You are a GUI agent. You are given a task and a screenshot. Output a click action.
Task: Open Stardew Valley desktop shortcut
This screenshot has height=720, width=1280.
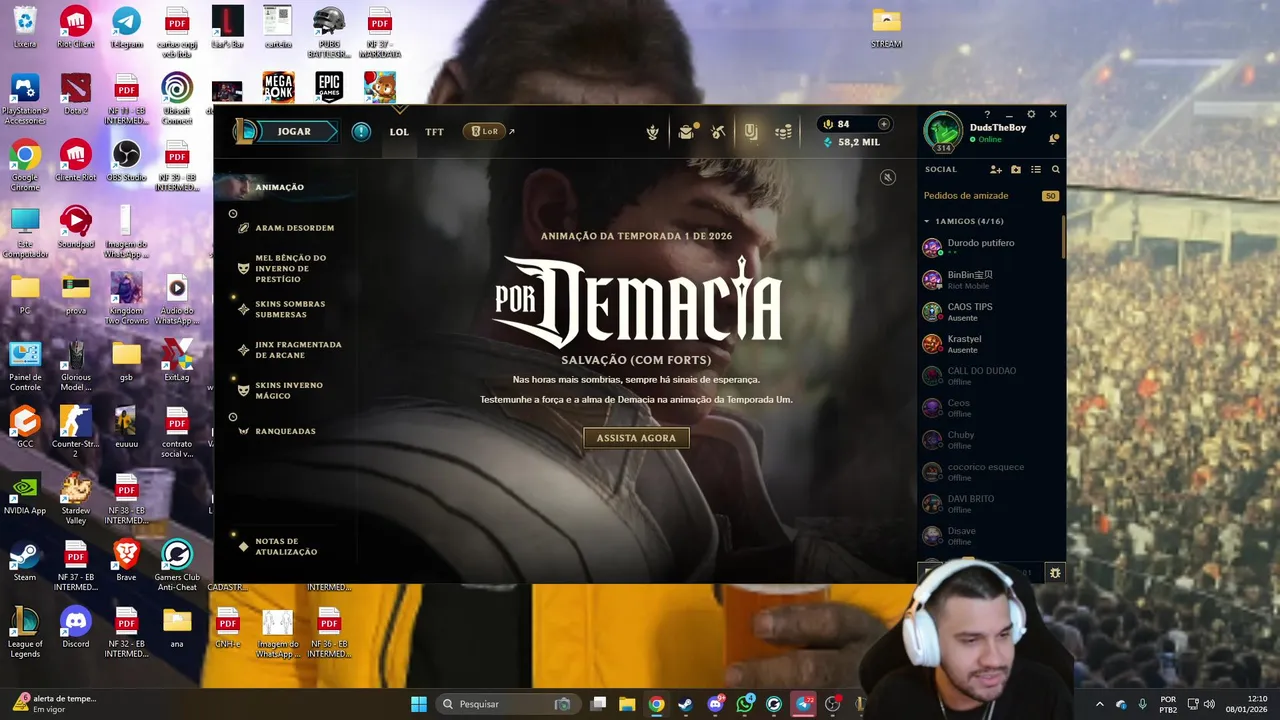[75, 499]
